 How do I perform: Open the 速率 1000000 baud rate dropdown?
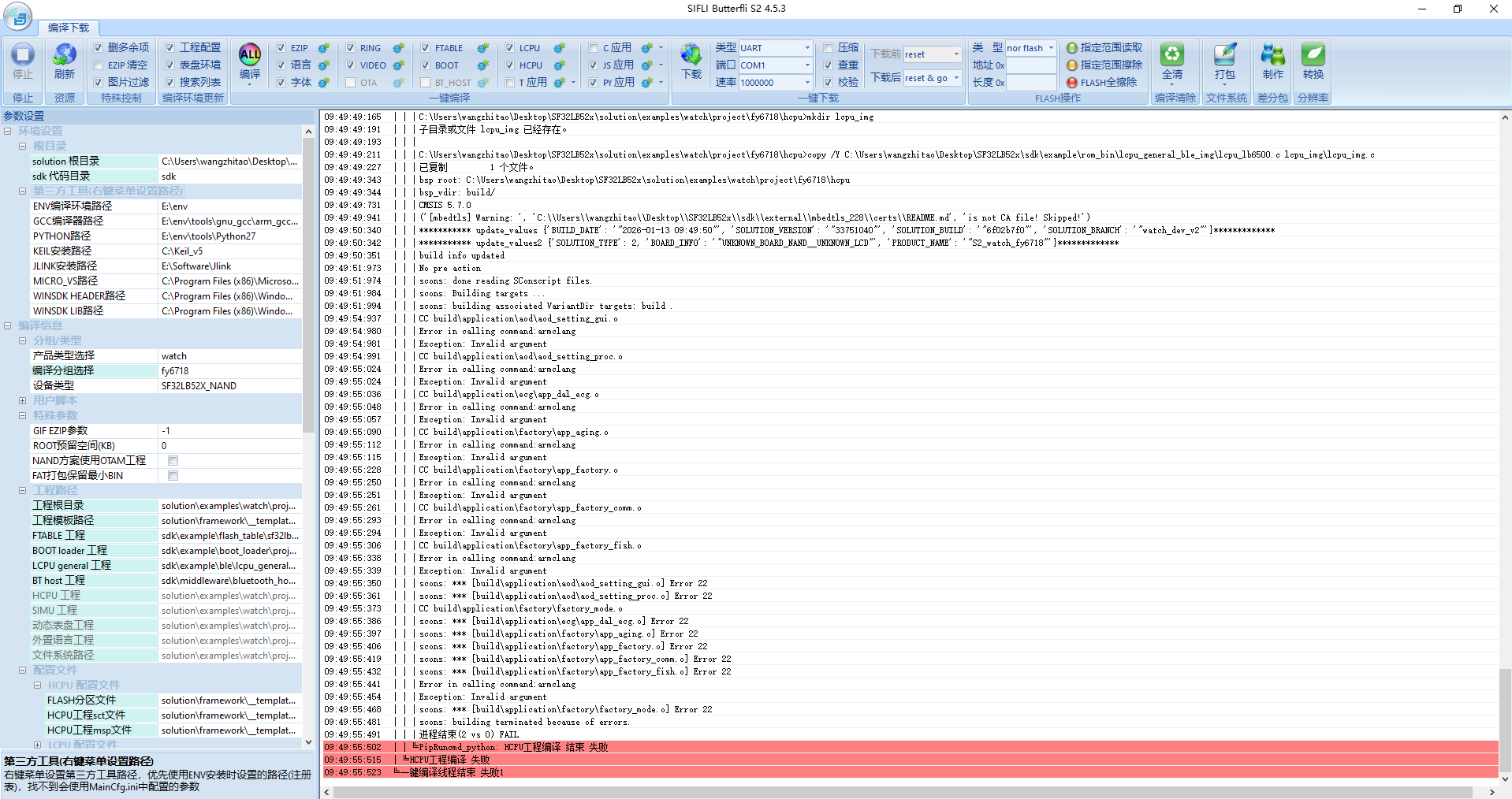(806, 83)
